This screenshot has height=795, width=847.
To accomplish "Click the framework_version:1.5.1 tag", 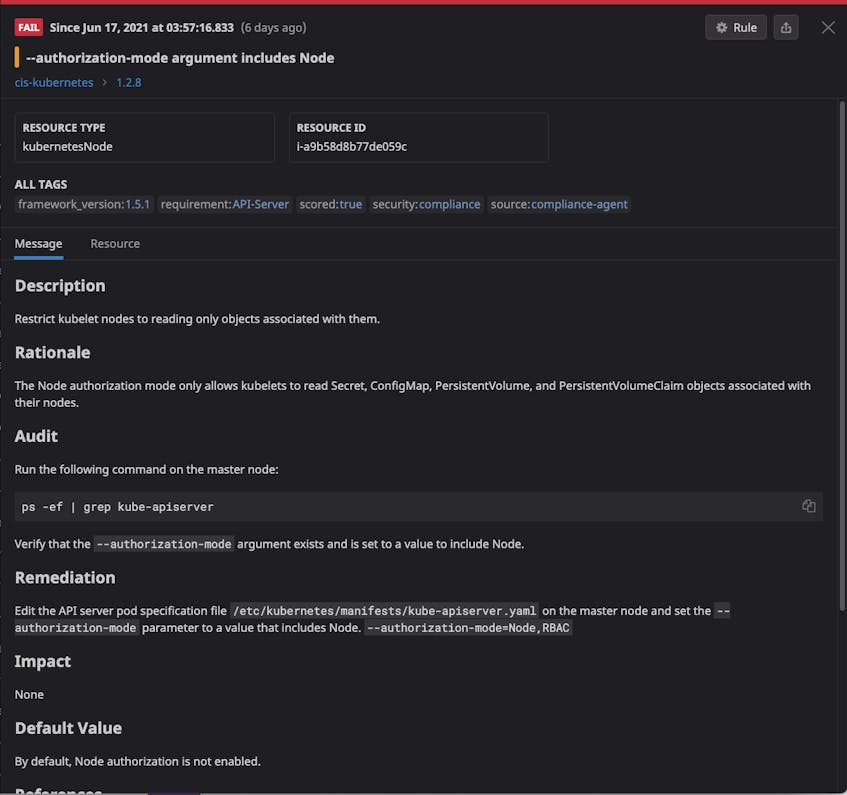I will pyautogui.click(x=84, y=204).
